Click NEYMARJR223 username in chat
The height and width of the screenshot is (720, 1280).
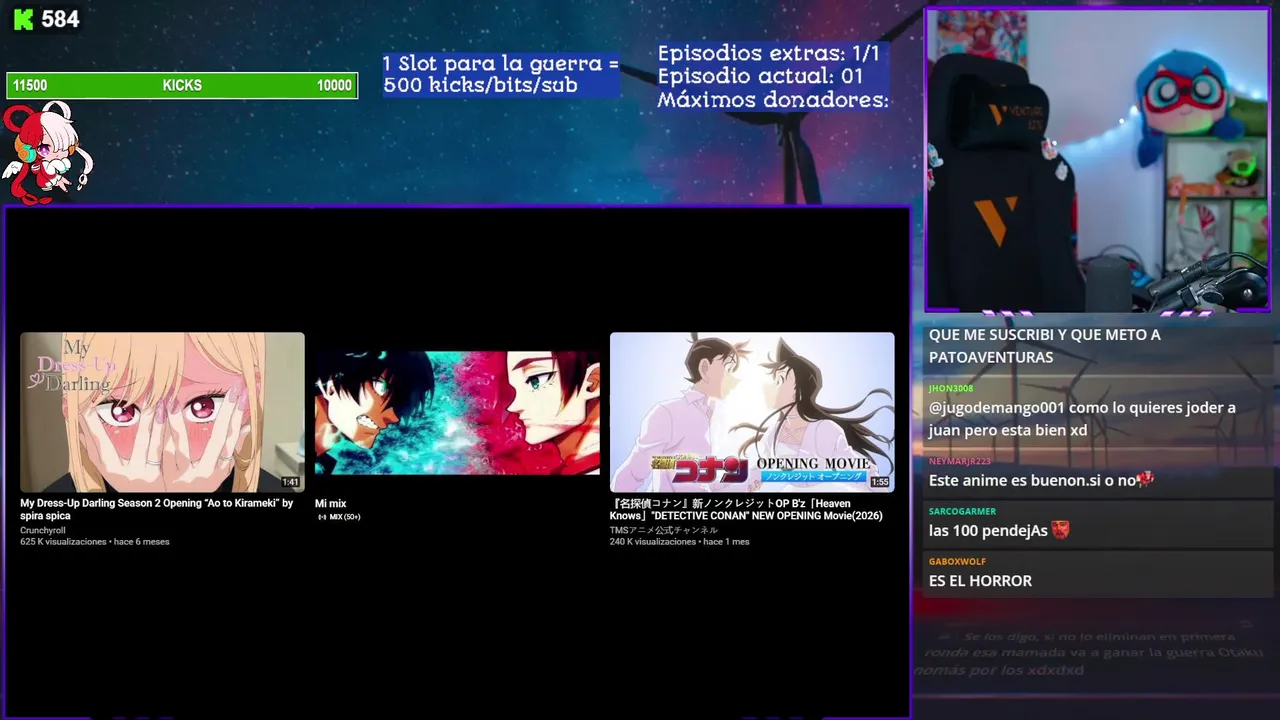(x=959, y=461)
